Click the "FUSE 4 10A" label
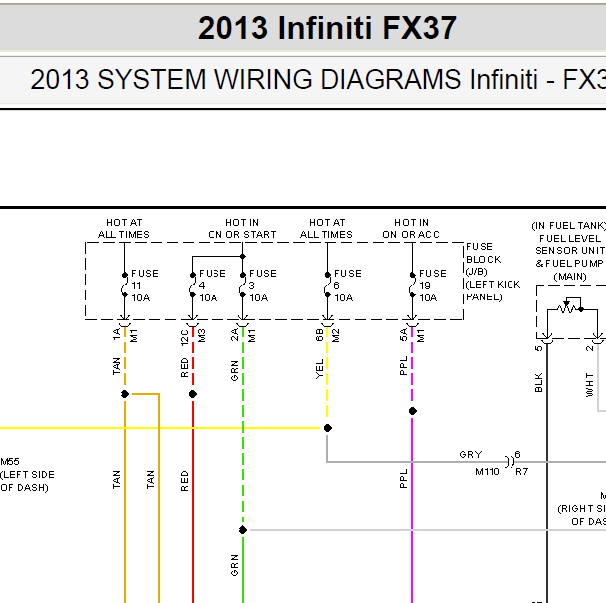Screen dimensions: 606x603 click(212, 286)
